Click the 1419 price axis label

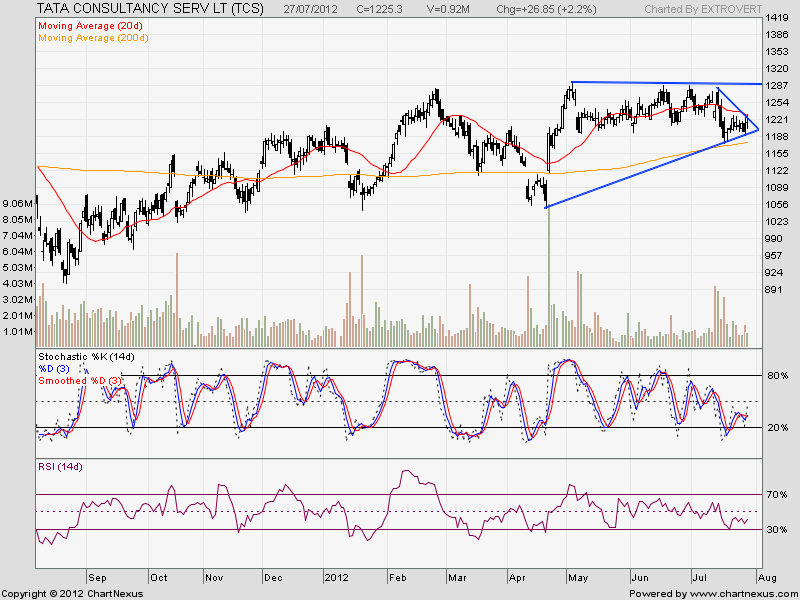click(775, 19)
